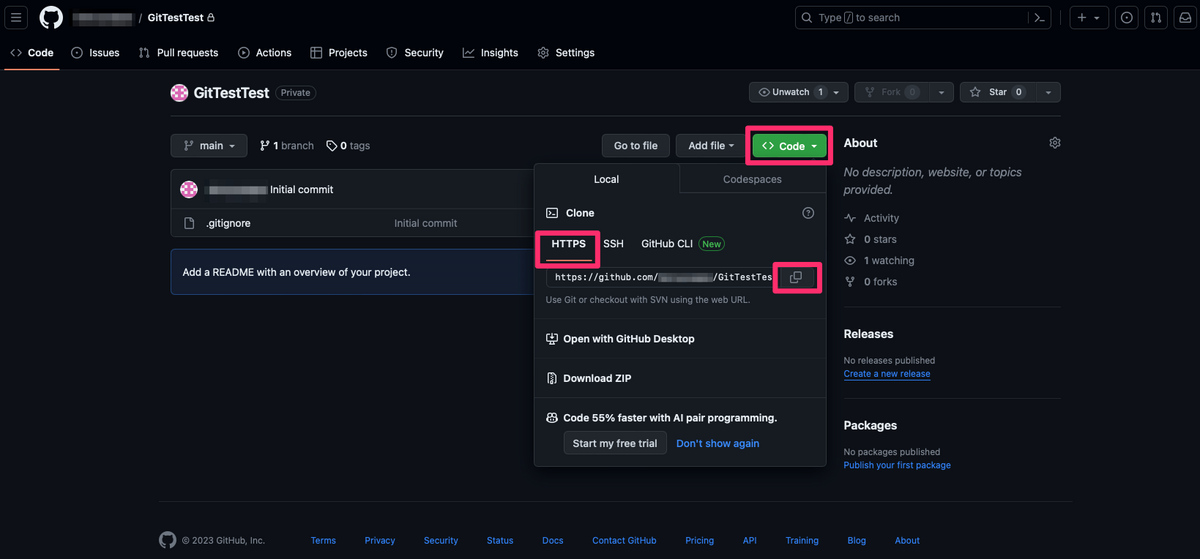Screen dimensions: 1200x559
Task: Open the Blog footer link
Action: pyautogui.click(x=857, y=540)
